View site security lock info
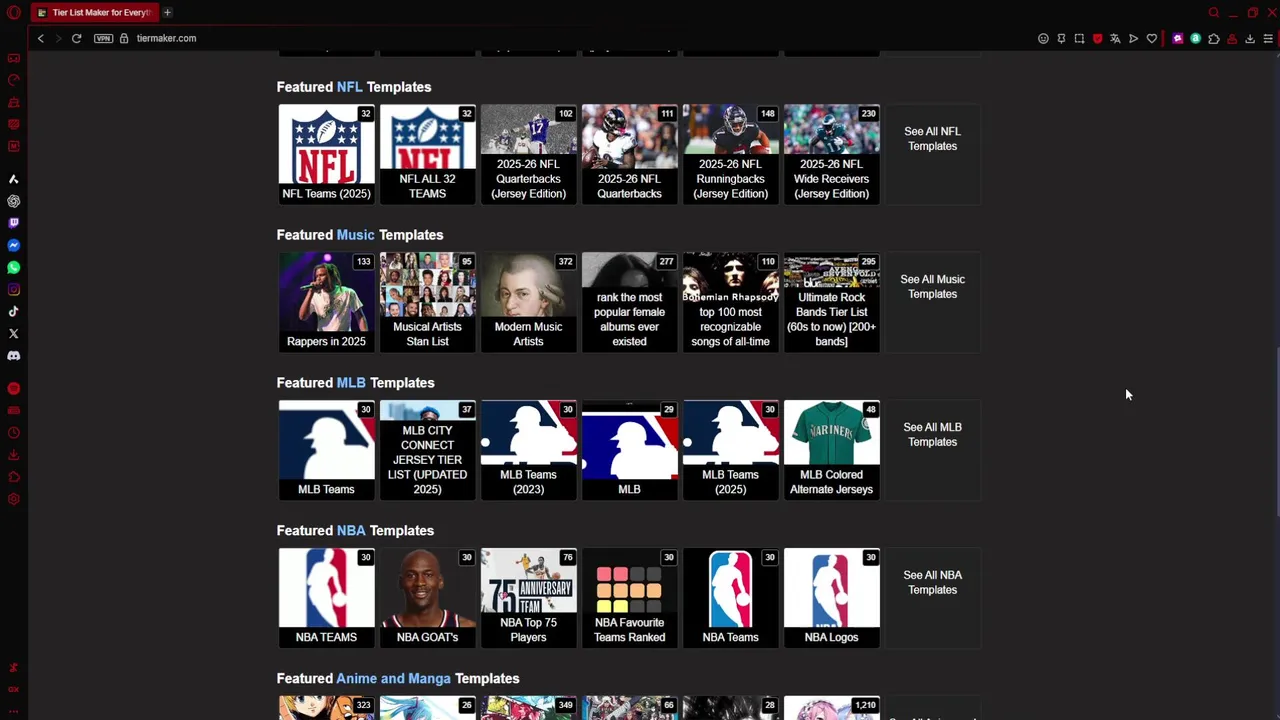 [124, 38]
